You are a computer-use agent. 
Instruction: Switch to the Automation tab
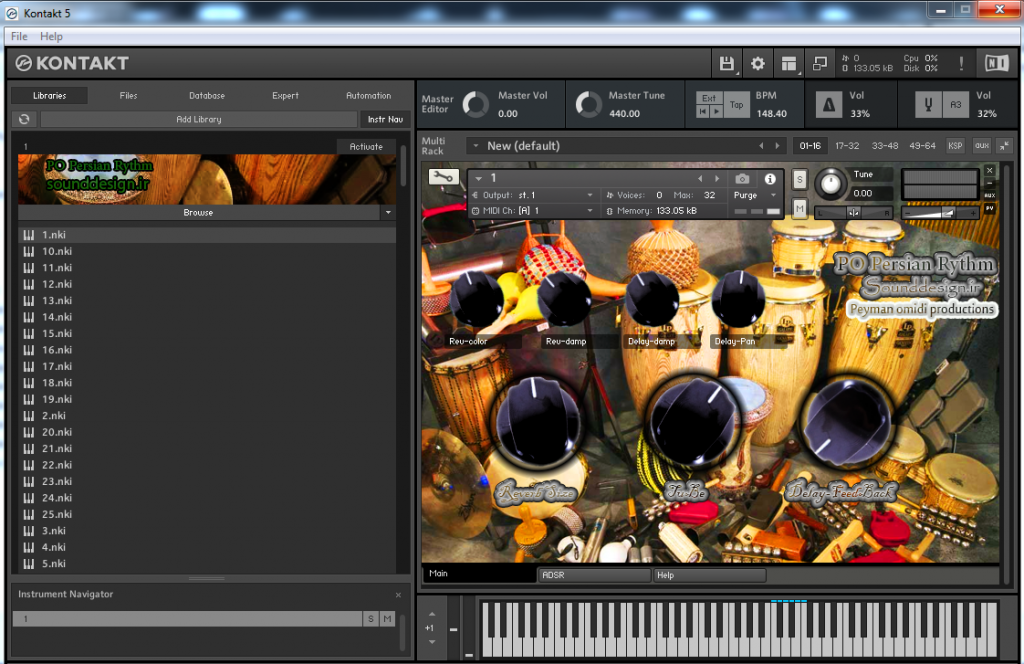coord(368,95)
